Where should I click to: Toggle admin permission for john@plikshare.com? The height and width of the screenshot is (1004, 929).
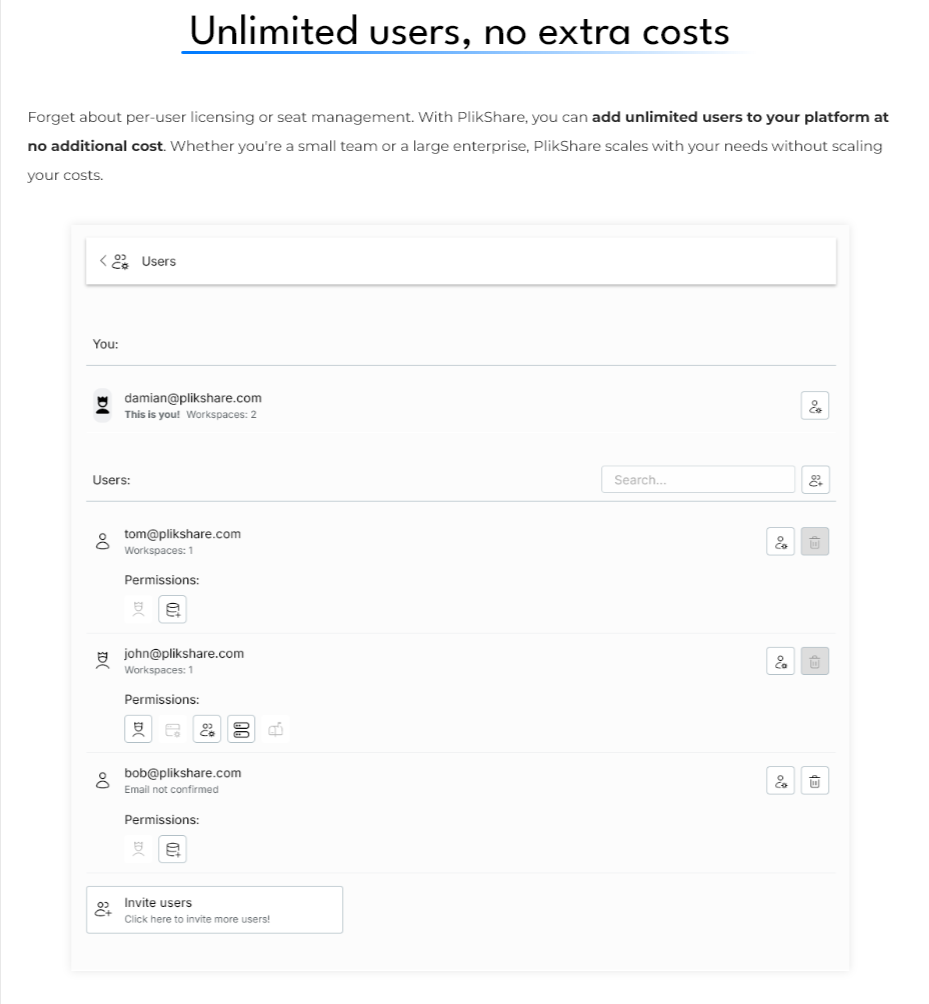(x=138, y=729)
